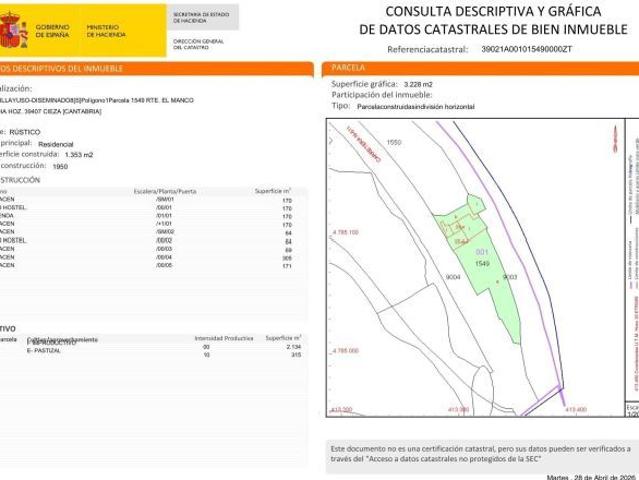The width and height of the screenshot is (639, 480).
Task: Click the '/01/01' table cell
Action: click(x=164, y=216)
